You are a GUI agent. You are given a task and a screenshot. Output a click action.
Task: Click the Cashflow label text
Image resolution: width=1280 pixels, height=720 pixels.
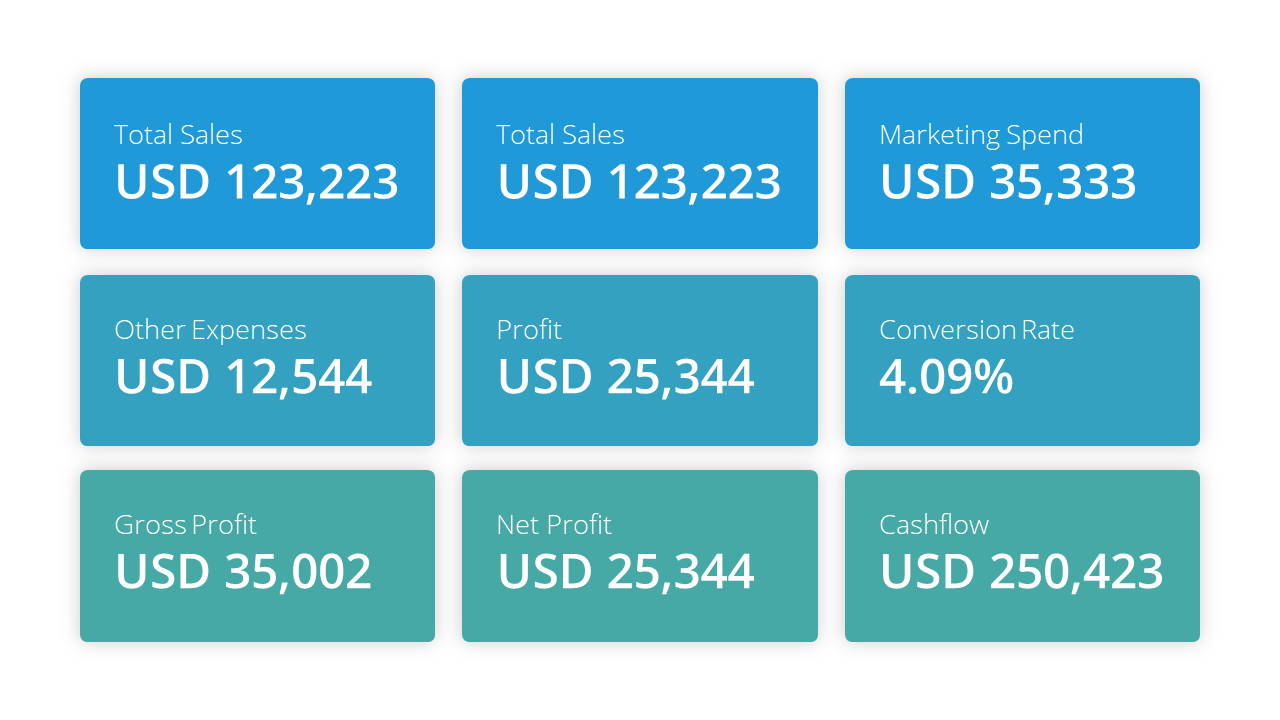[x=934, y=525]
